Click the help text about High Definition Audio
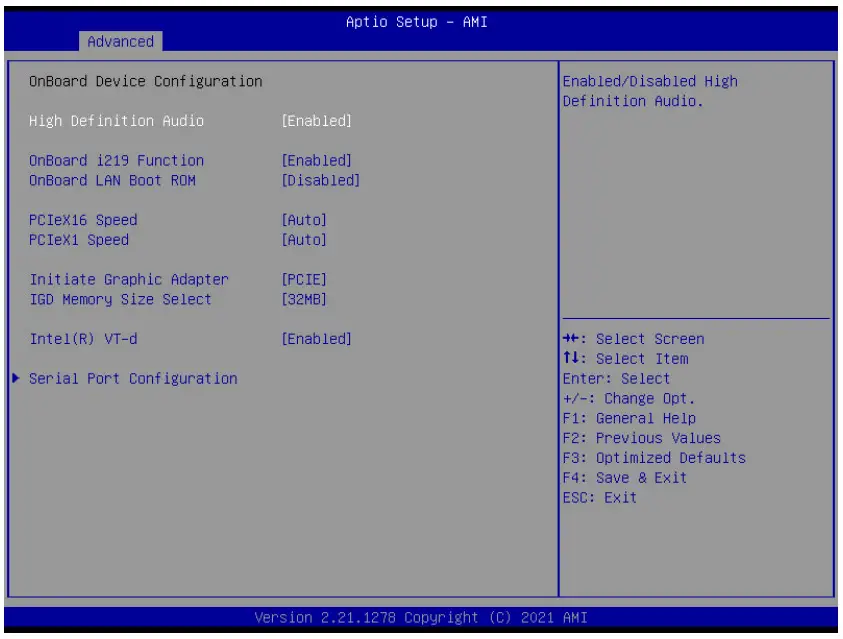The height and width of the screenshot is (639, 843). tap(650, 91)
